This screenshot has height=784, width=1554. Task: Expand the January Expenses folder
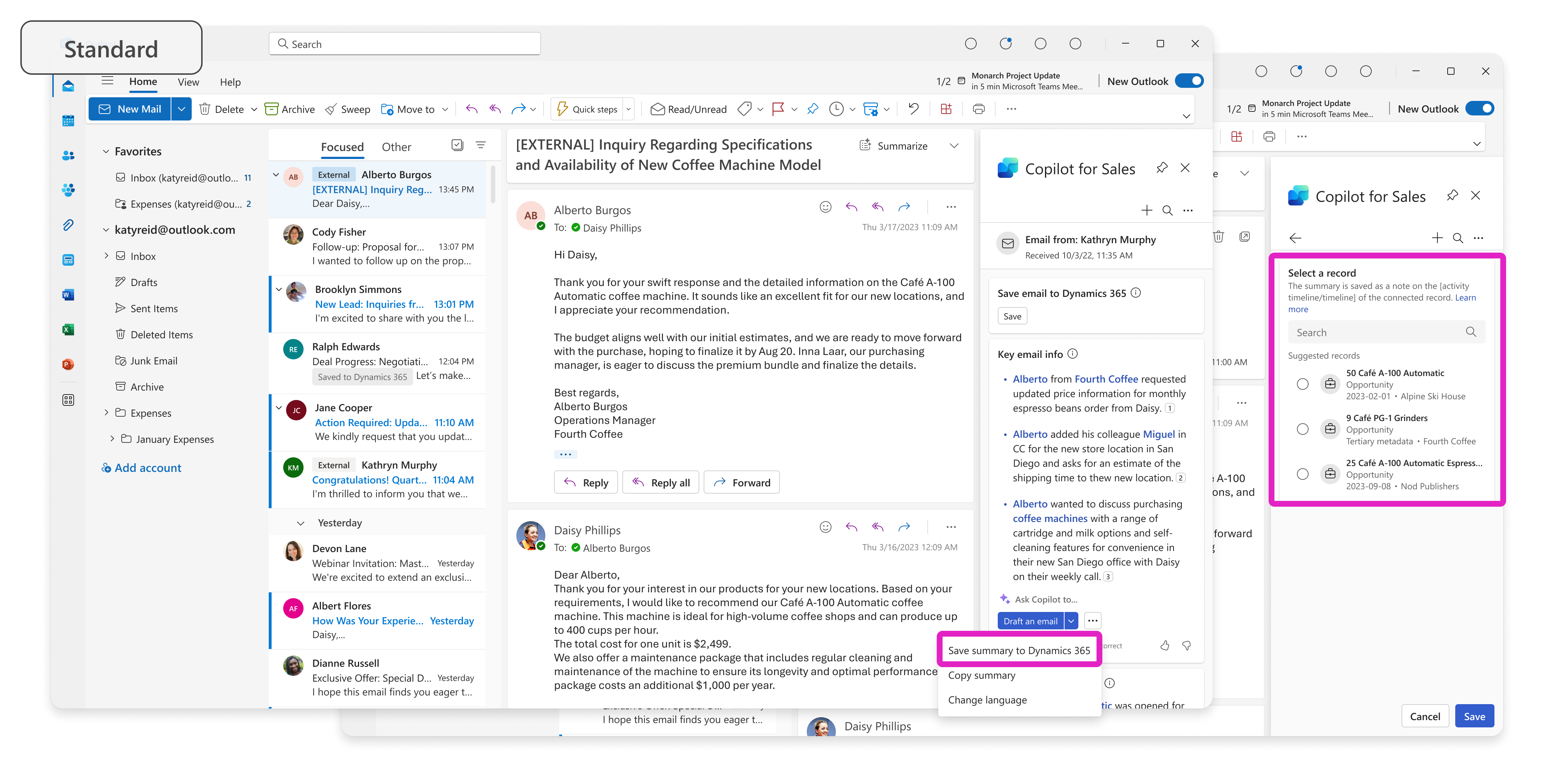[112, 439]
